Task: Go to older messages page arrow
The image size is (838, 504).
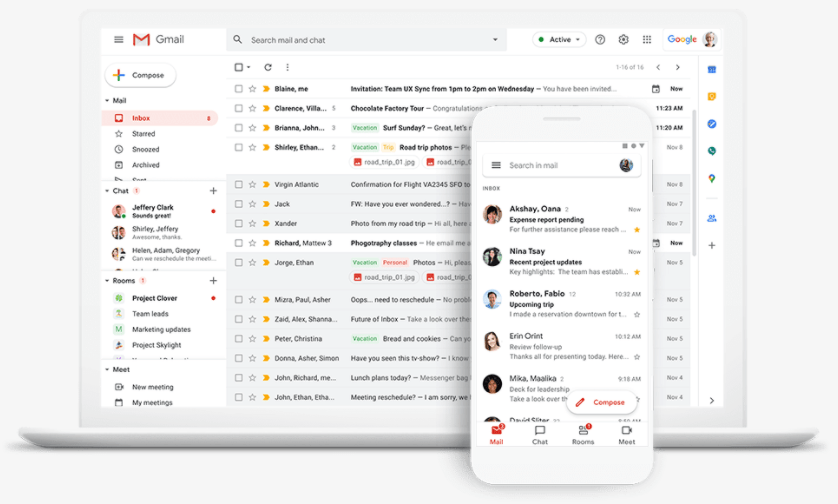Action: pyautogui.click(x=678, y=67)
